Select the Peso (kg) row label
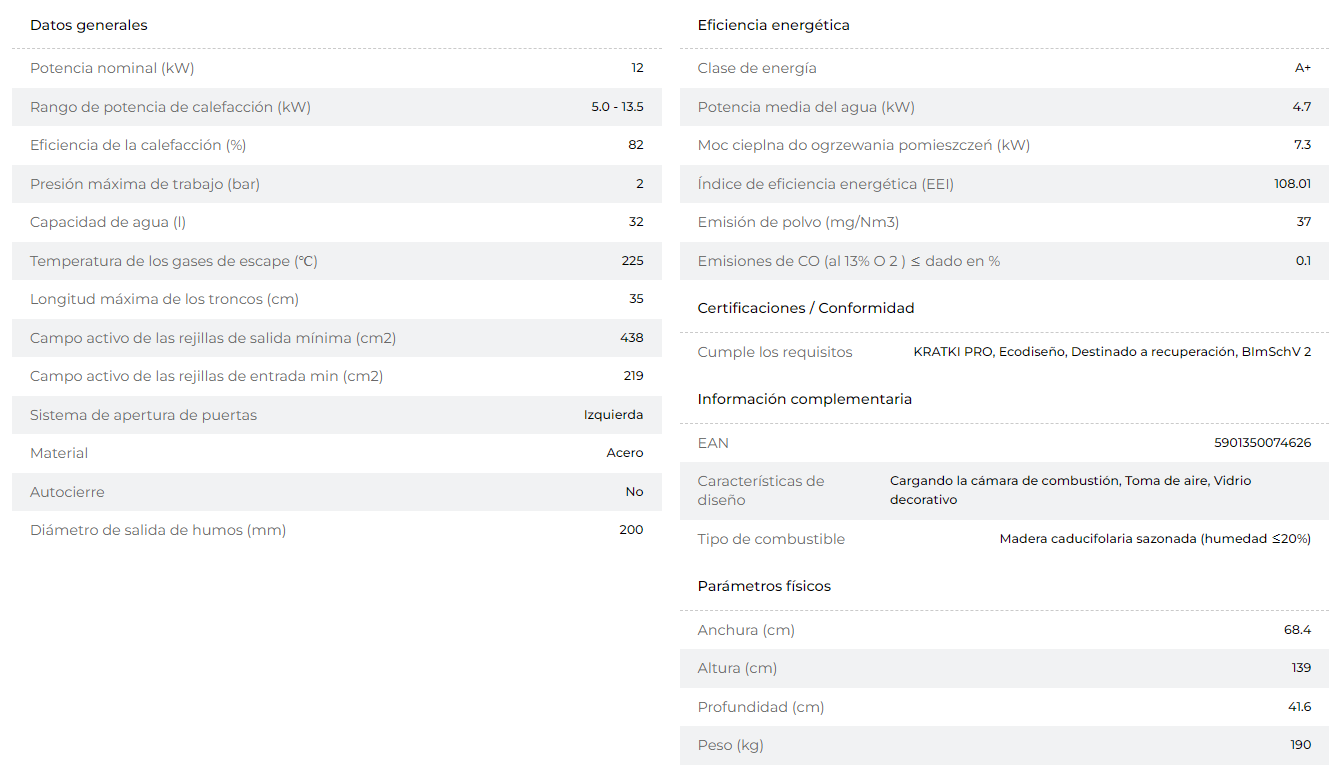Viewport: 1341px width, 771px height. coord(730,745)
